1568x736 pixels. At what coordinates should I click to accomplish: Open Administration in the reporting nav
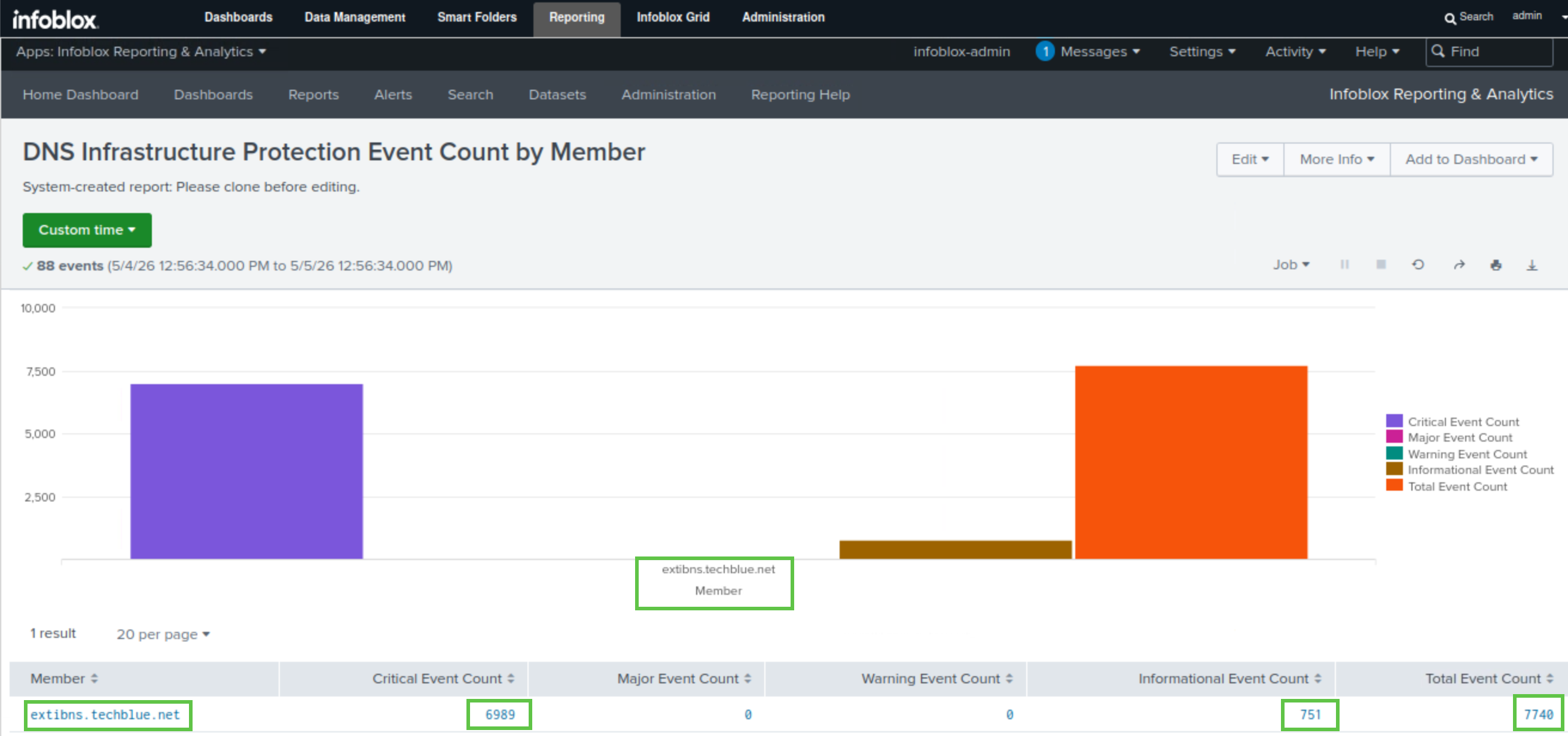669,95
